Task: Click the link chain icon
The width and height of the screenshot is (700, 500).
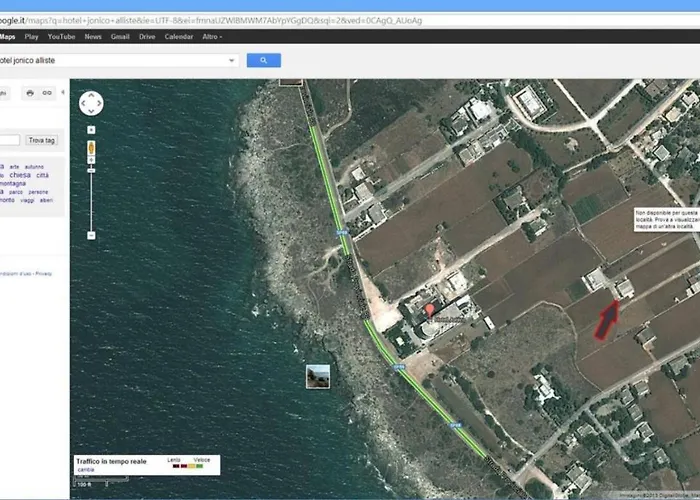Action: tap(47, 93)
